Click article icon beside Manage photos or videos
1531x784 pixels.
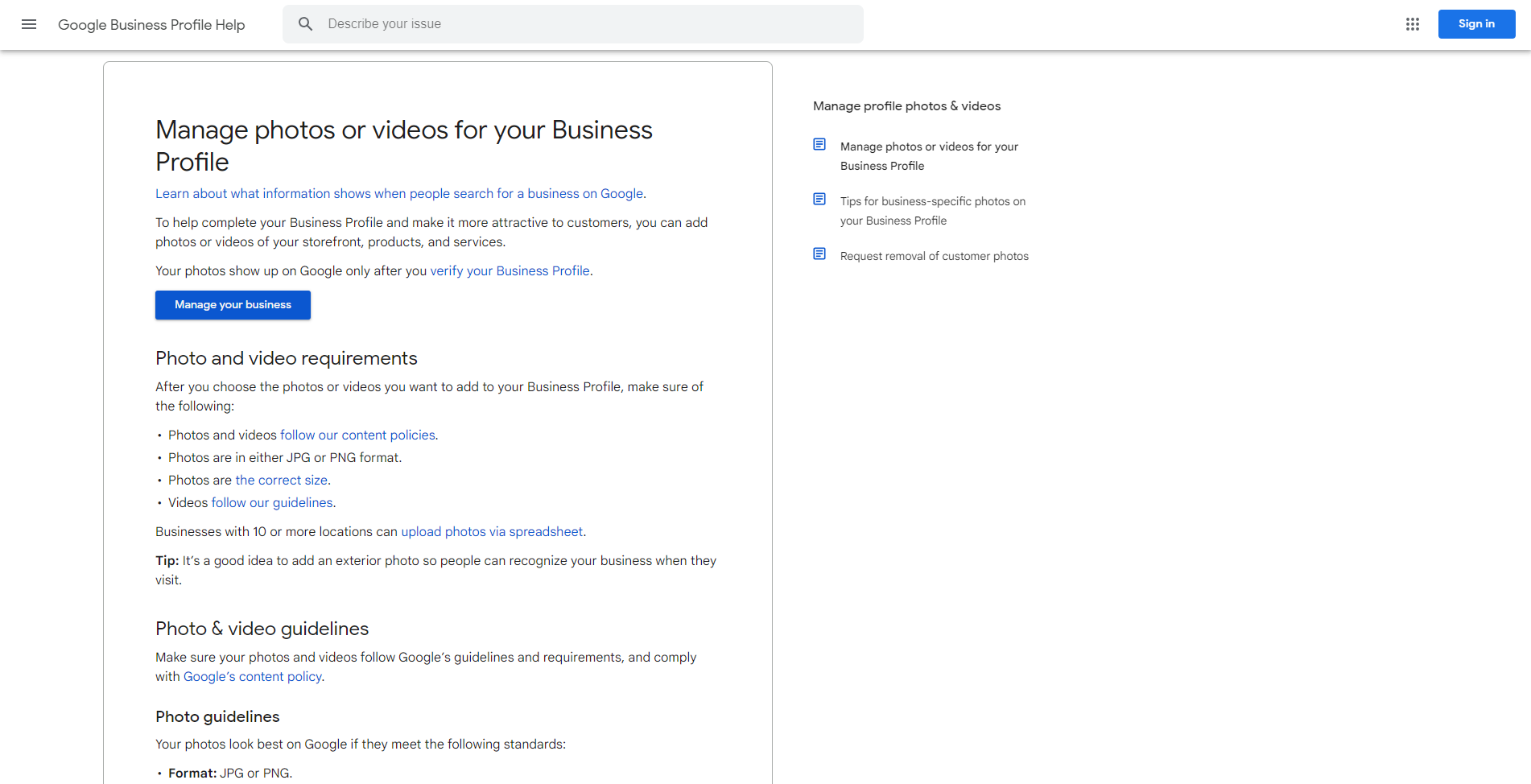coord(819,145)
